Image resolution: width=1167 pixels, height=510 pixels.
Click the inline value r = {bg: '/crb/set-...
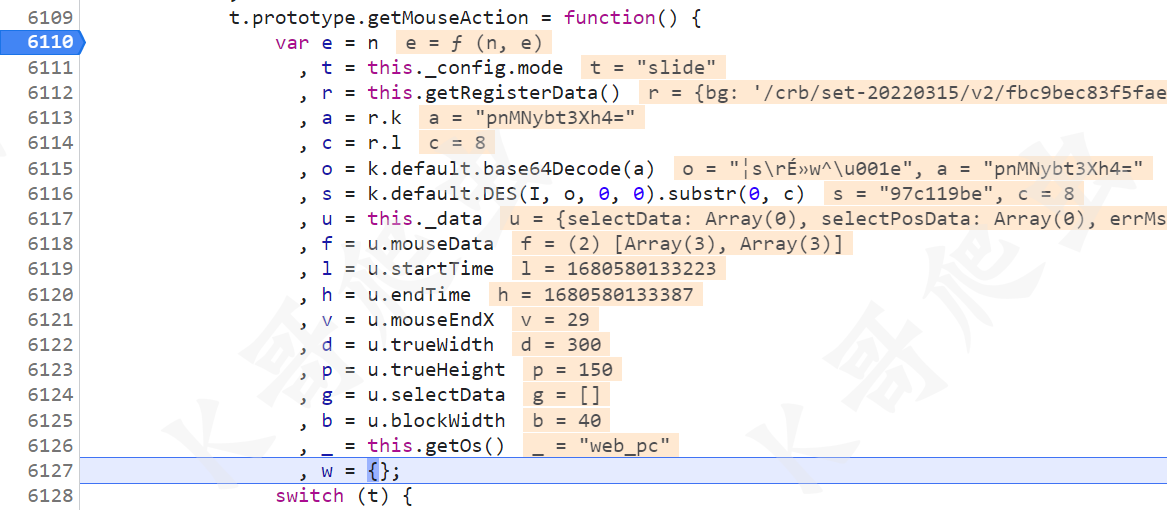point(903,93)
